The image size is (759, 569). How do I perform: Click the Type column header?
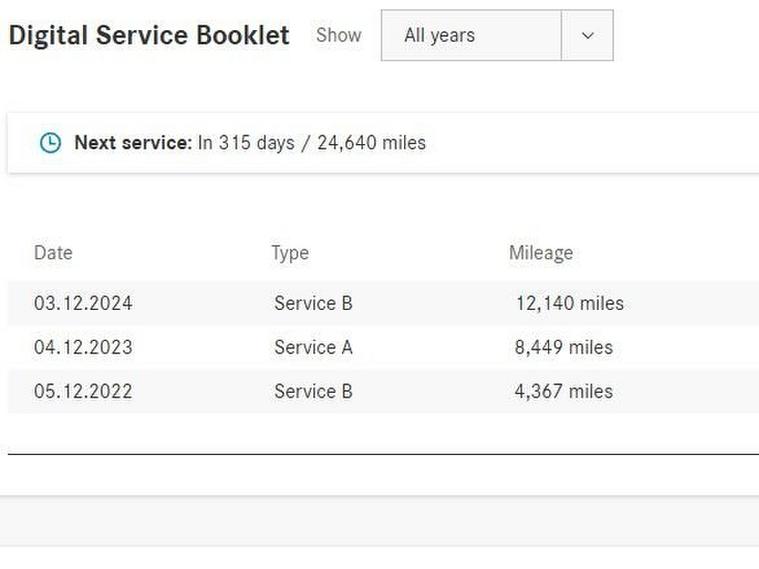click(x=290, y=253)
